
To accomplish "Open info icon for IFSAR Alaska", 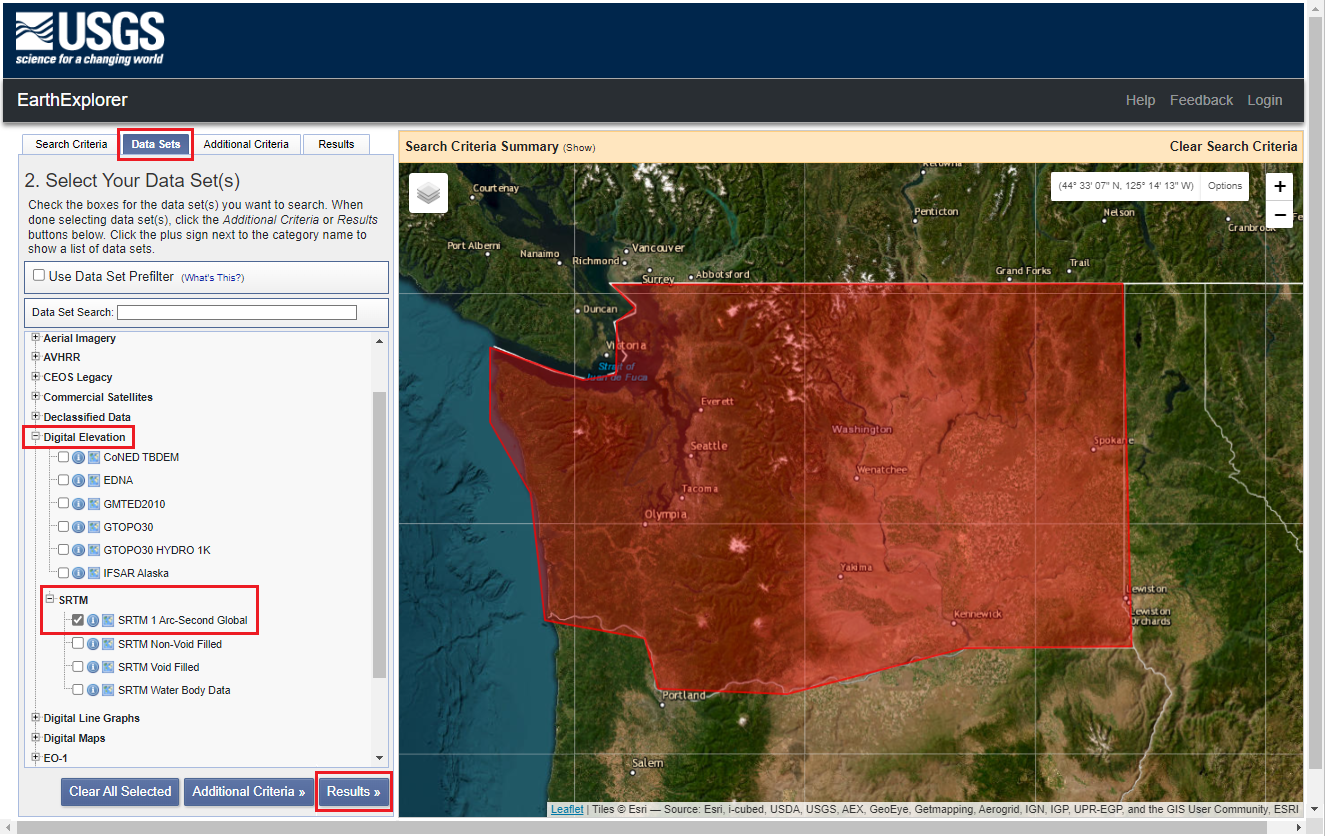I will click(79, 573).
